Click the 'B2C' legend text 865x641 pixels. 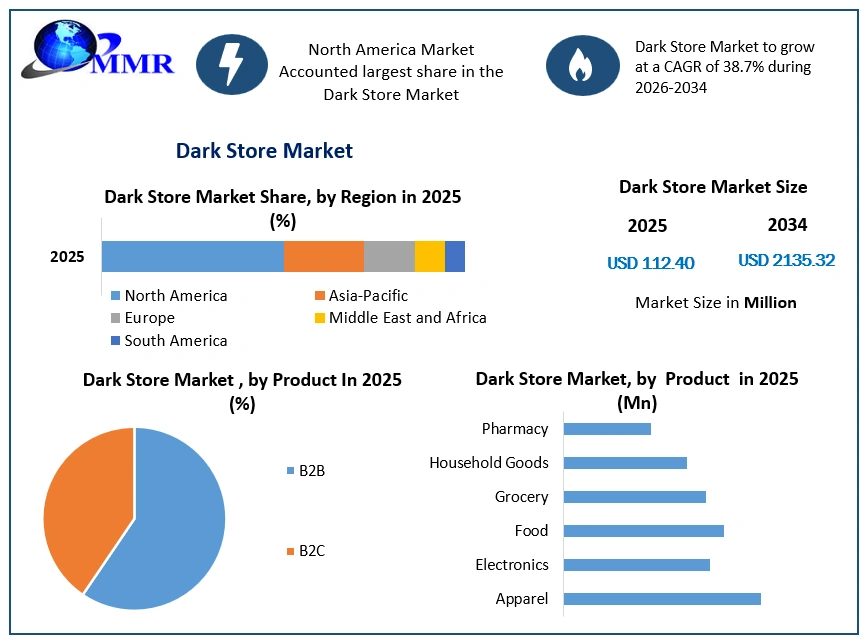[x=312, y=551]
